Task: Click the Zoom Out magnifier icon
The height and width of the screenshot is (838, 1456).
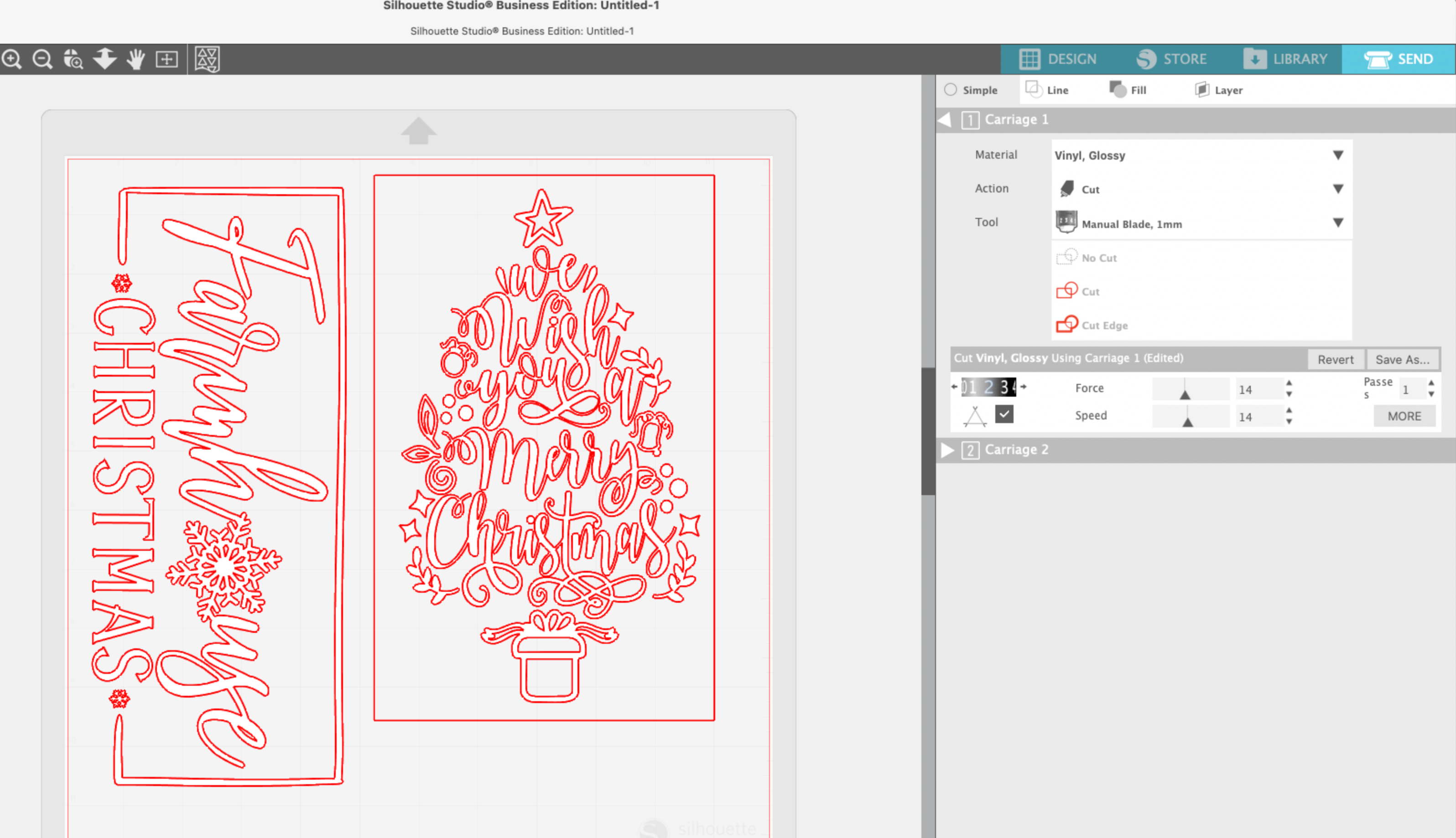Action: pyautogui.click(x=42, y=59)
